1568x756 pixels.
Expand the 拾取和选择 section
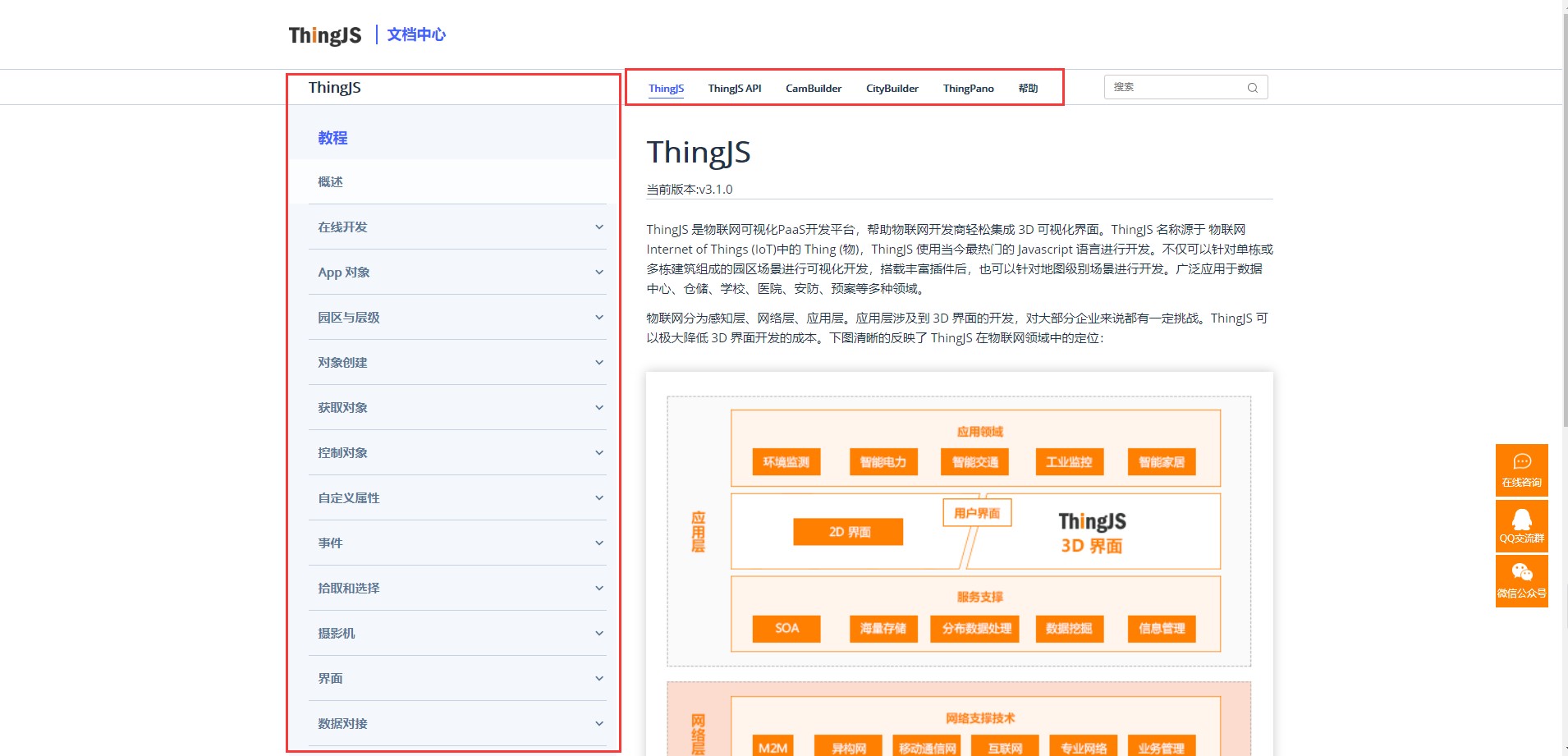pos(457,589)
